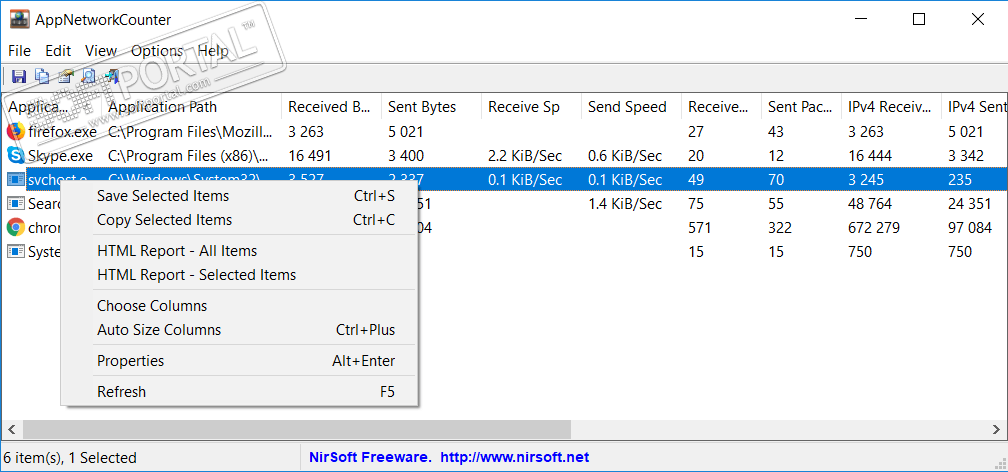The width and height of the screenshot is (1008, 472).
Task: Click the Skype icon in the list
Action: coord(15,155)
